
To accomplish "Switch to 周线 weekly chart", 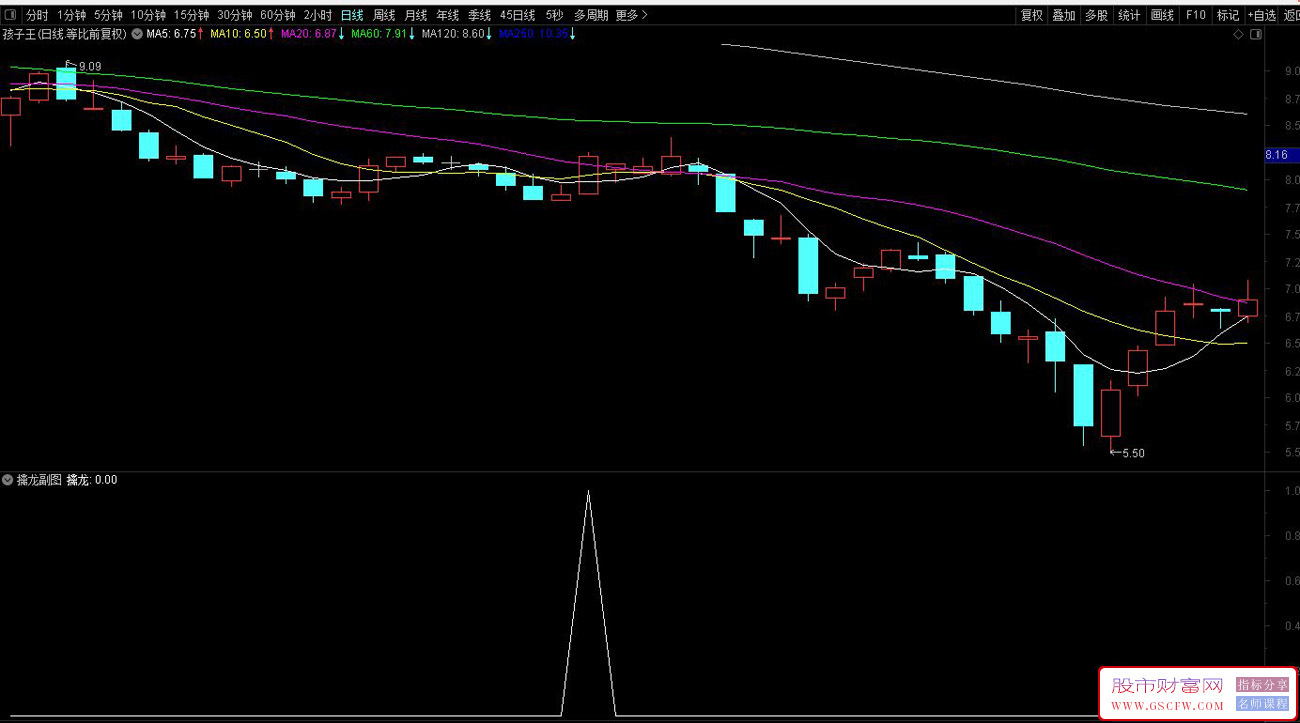I will [x=384, y=15].
